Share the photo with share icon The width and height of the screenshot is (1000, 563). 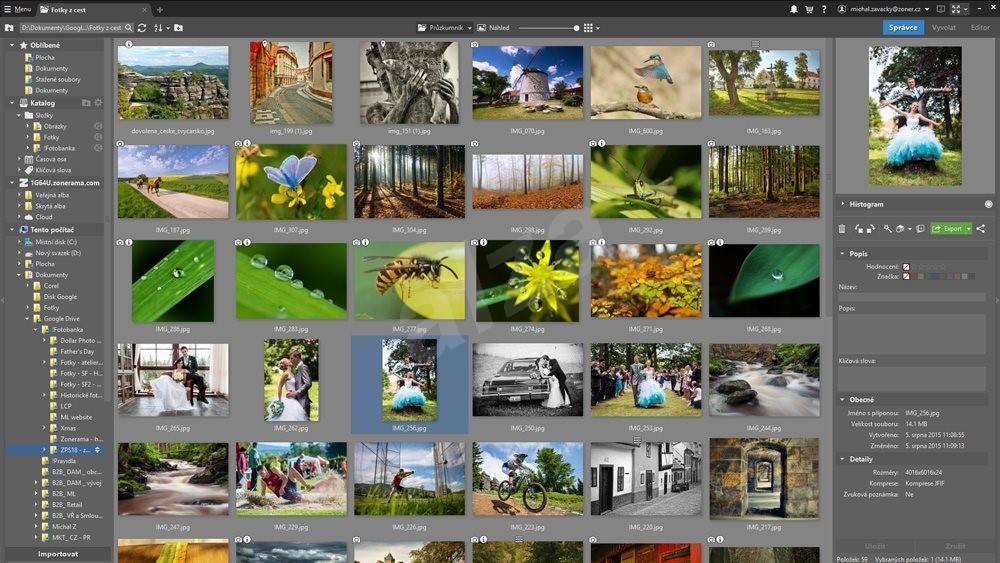[981, 228]
